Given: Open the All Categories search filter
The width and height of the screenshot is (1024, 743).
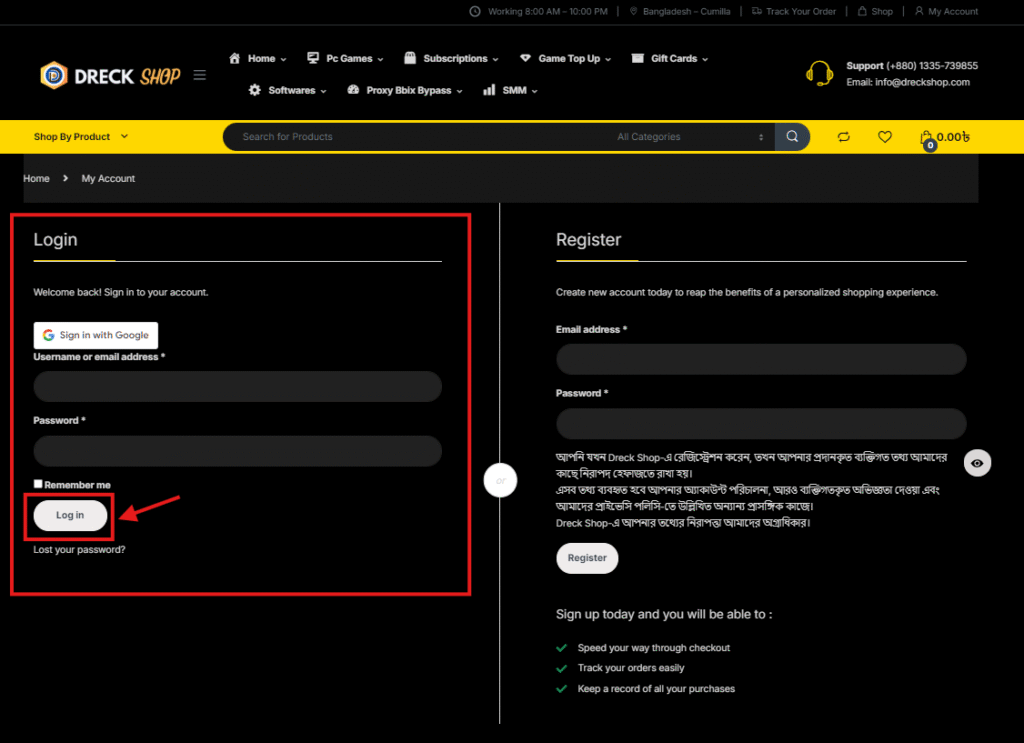Looking at the screenshot, I should coord(690,136).
